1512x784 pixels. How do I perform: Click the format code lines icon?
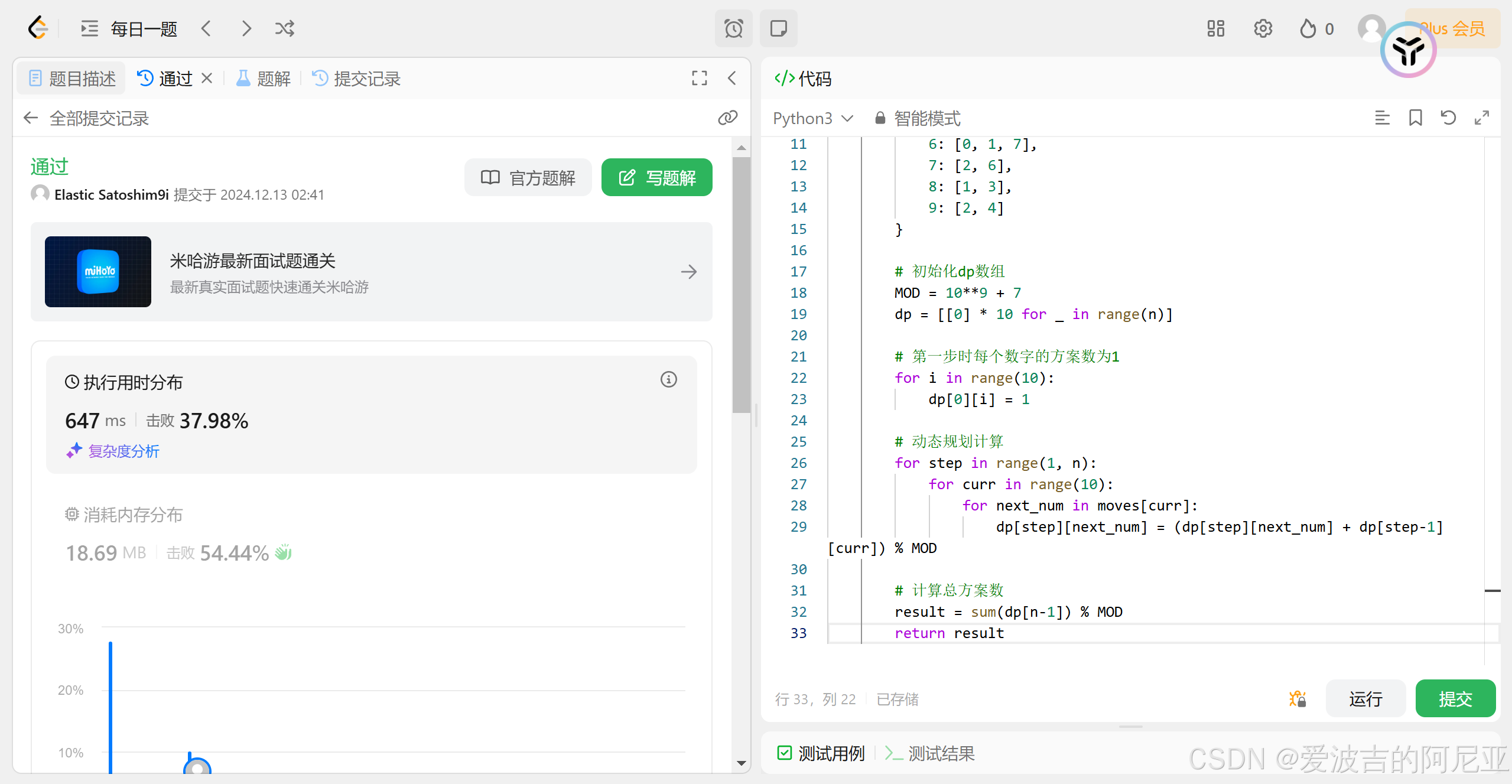[1382, 118]
